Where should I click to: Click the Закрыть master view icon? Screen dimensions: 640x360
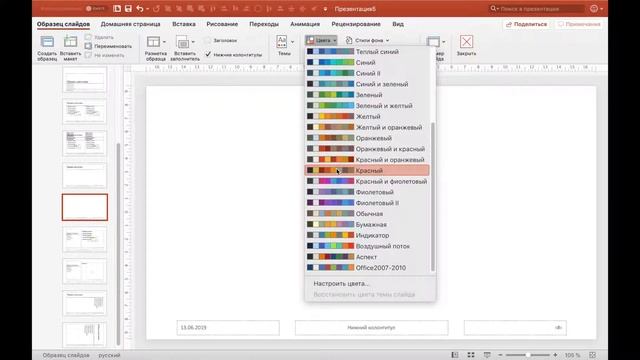pyautogui.click(x=466, y=42)
